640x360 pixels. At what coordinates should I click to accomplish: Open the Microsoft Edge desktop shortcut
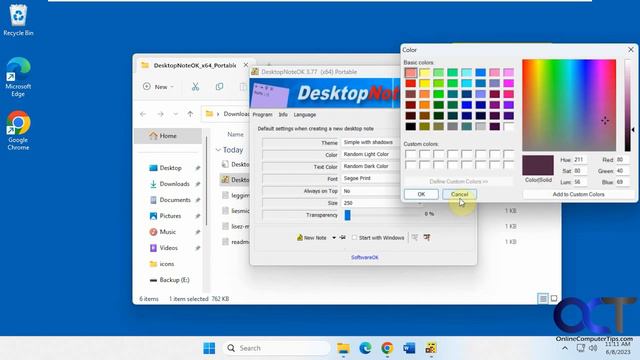18,77
